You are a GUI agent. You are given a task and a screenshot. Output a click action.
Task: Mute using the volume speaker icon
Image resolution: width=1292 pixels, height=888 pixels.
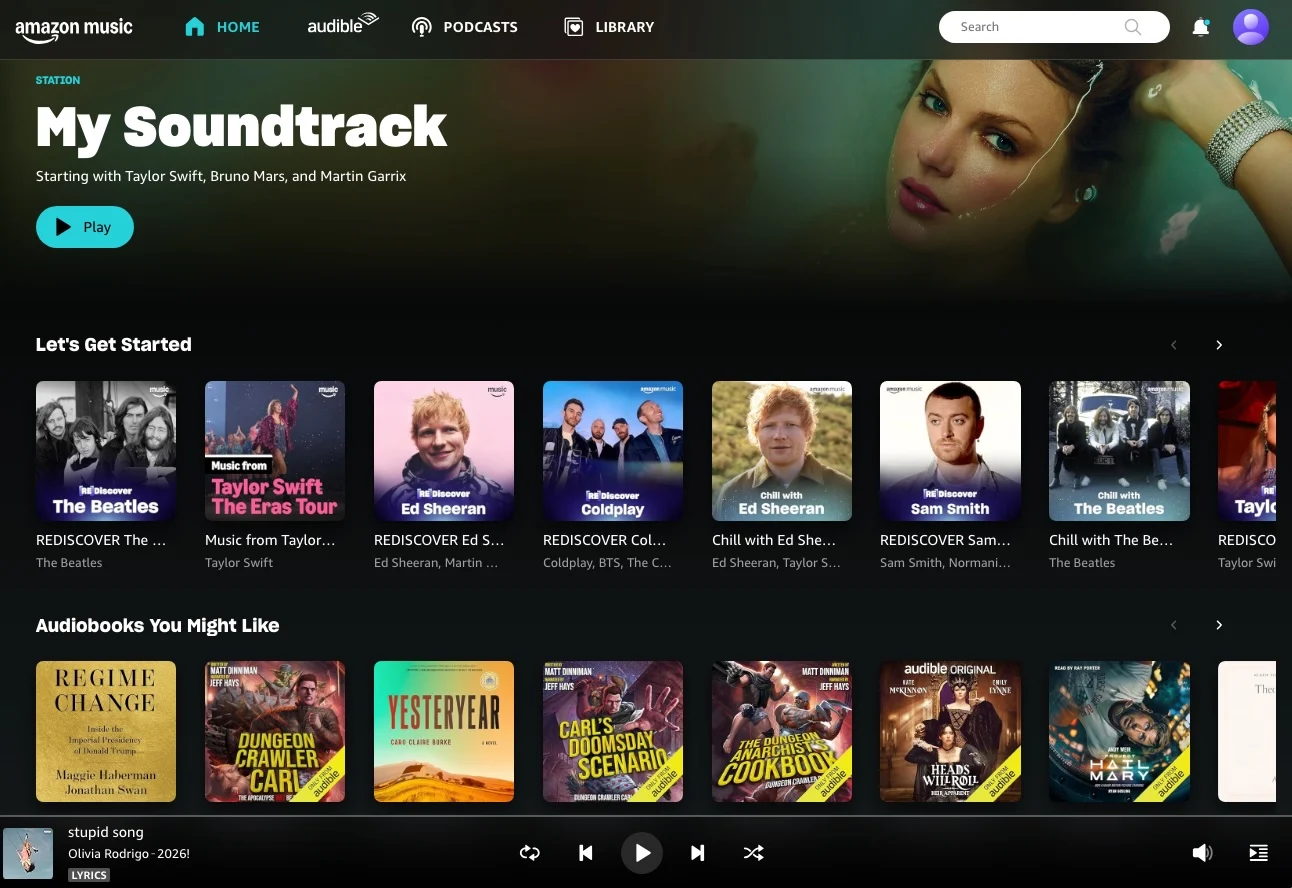(x=1202, y=853)
